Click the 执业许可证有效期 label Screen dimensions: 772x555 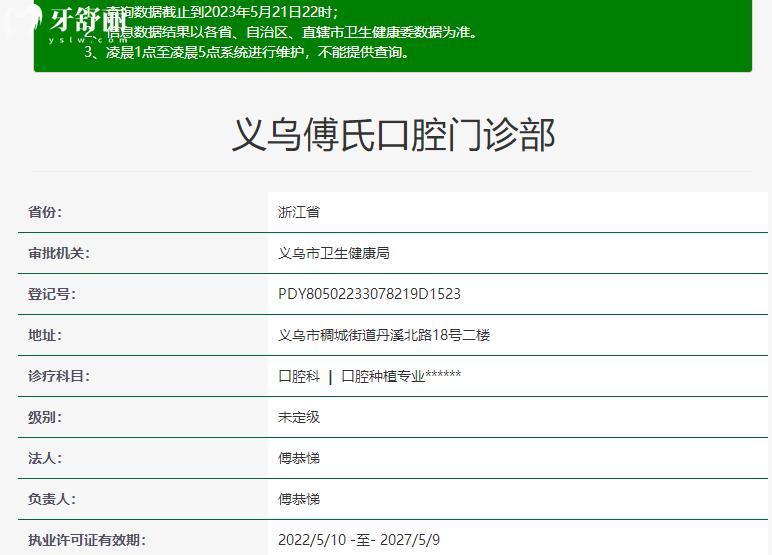coord(87,540)
